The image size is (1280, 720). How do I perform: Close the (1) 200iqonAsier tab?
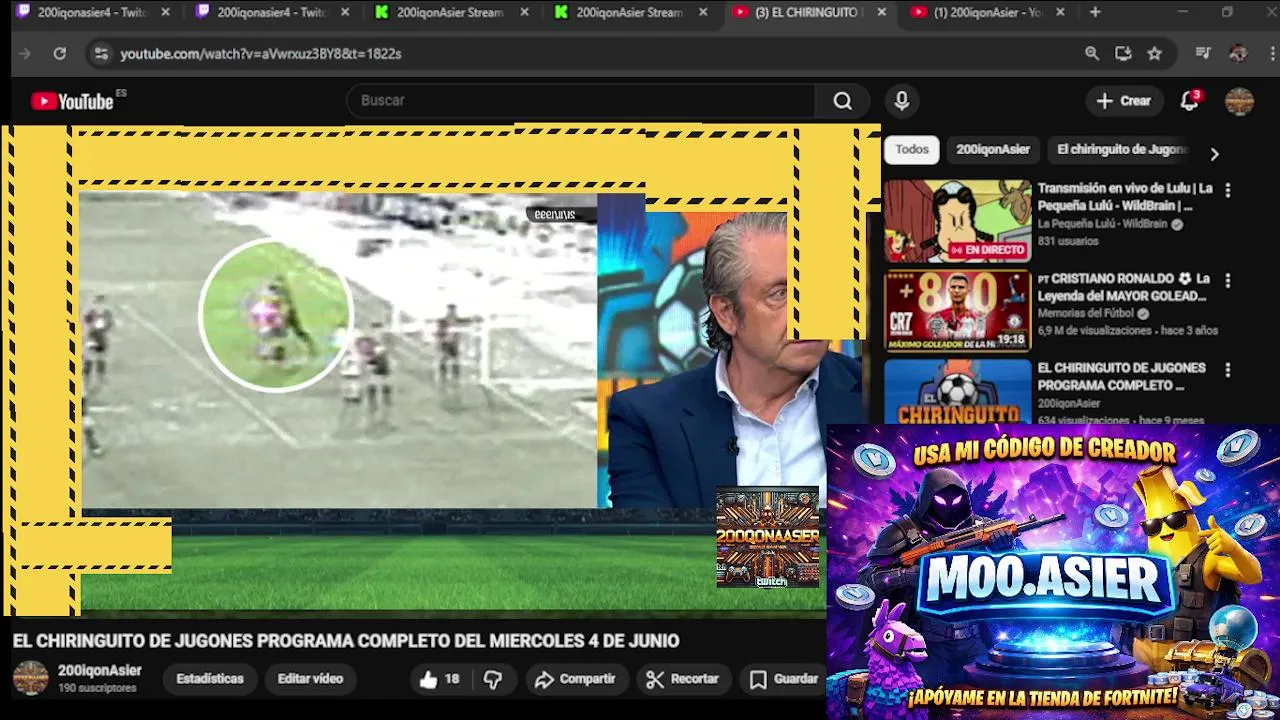[x=1060, y=12]
